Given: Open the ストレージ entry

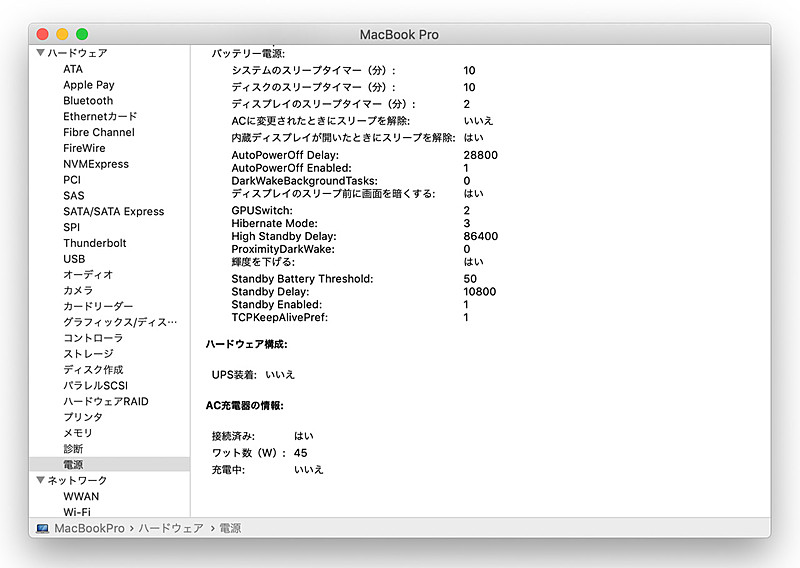Looking at the screenshot, I should click(x=88, y=354).
